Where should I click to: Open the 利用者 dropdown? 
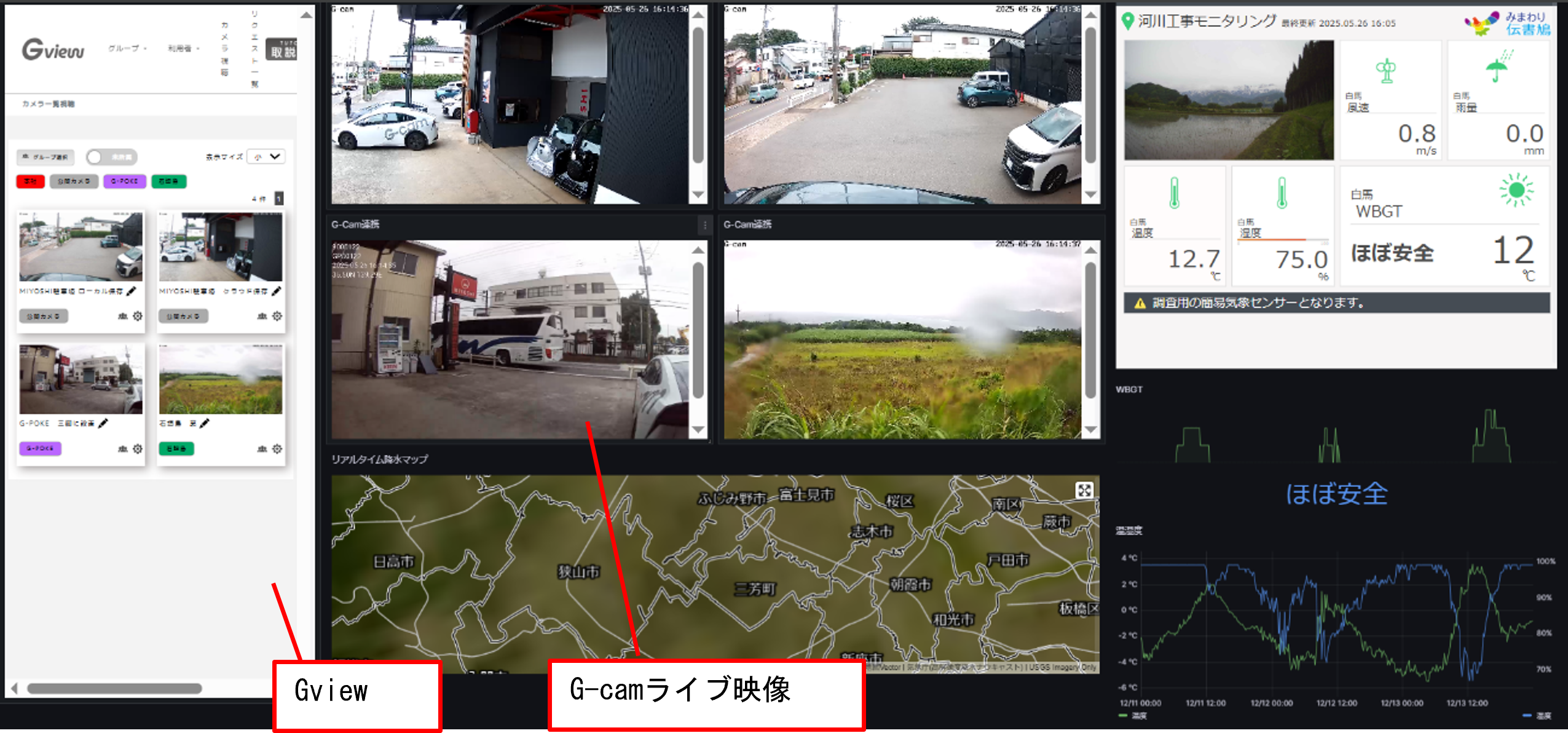181,49
